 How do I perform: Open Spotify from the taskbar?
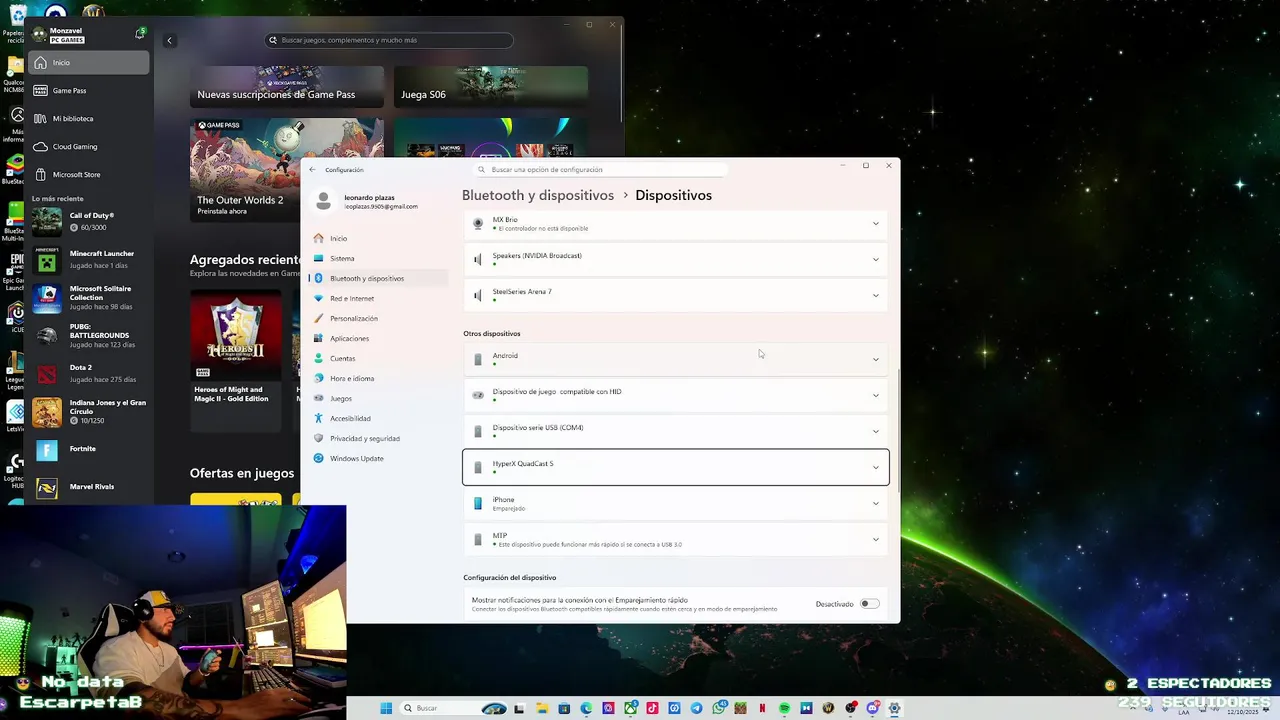click(x=784, y=708)
